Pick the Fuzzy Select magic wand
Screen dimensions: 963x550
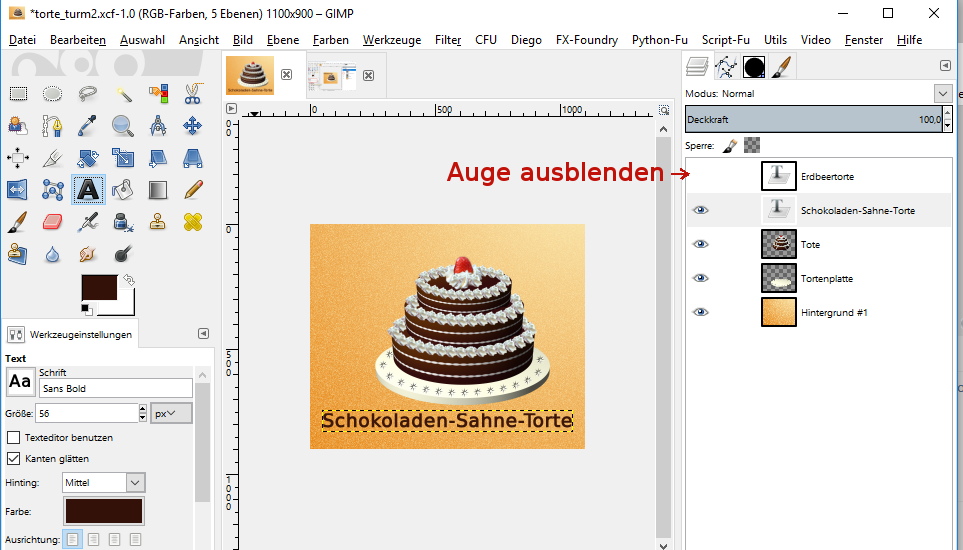[x=123, y=94]
